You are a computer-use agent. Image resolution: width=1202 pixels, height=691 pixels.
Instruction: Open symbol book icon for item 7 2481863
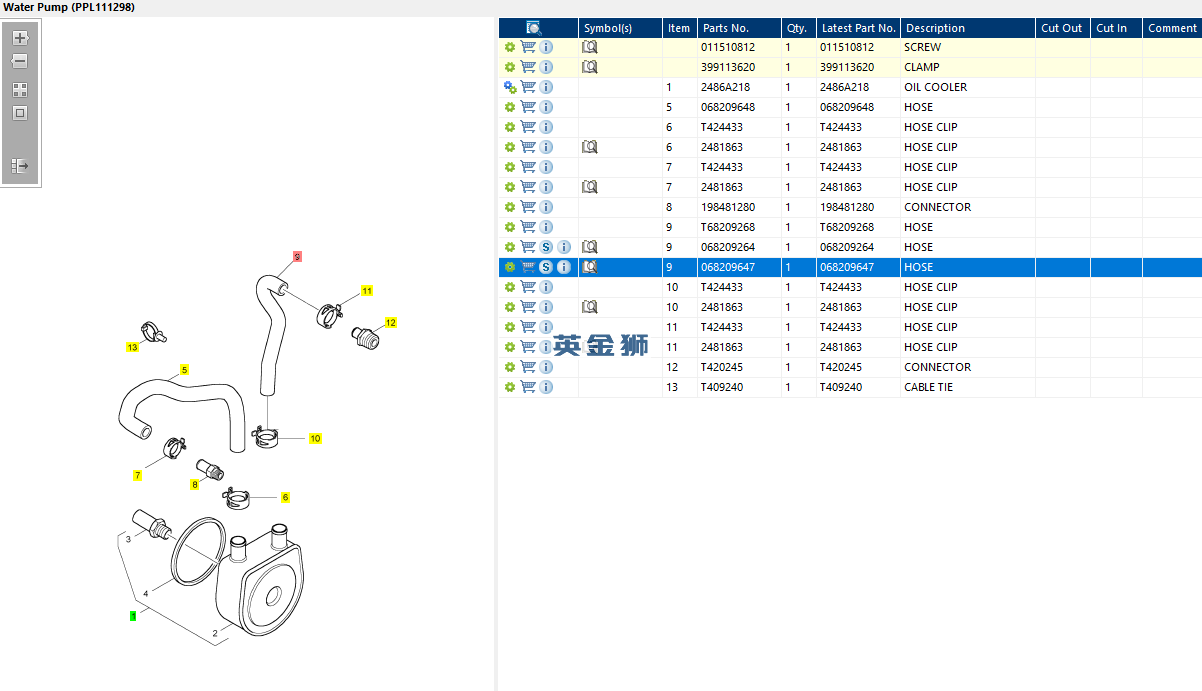click(590, 187)
